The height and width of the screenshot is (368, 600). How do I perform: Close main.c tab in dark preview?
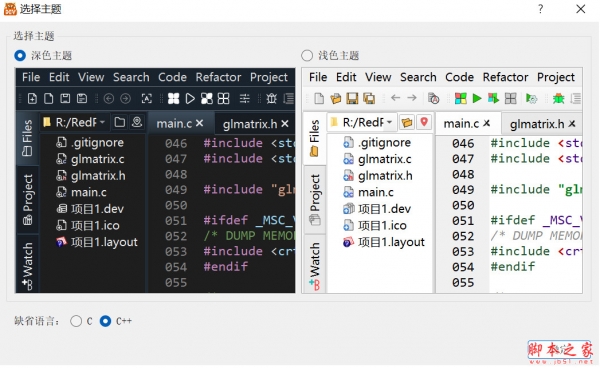[x=199, y=124]
